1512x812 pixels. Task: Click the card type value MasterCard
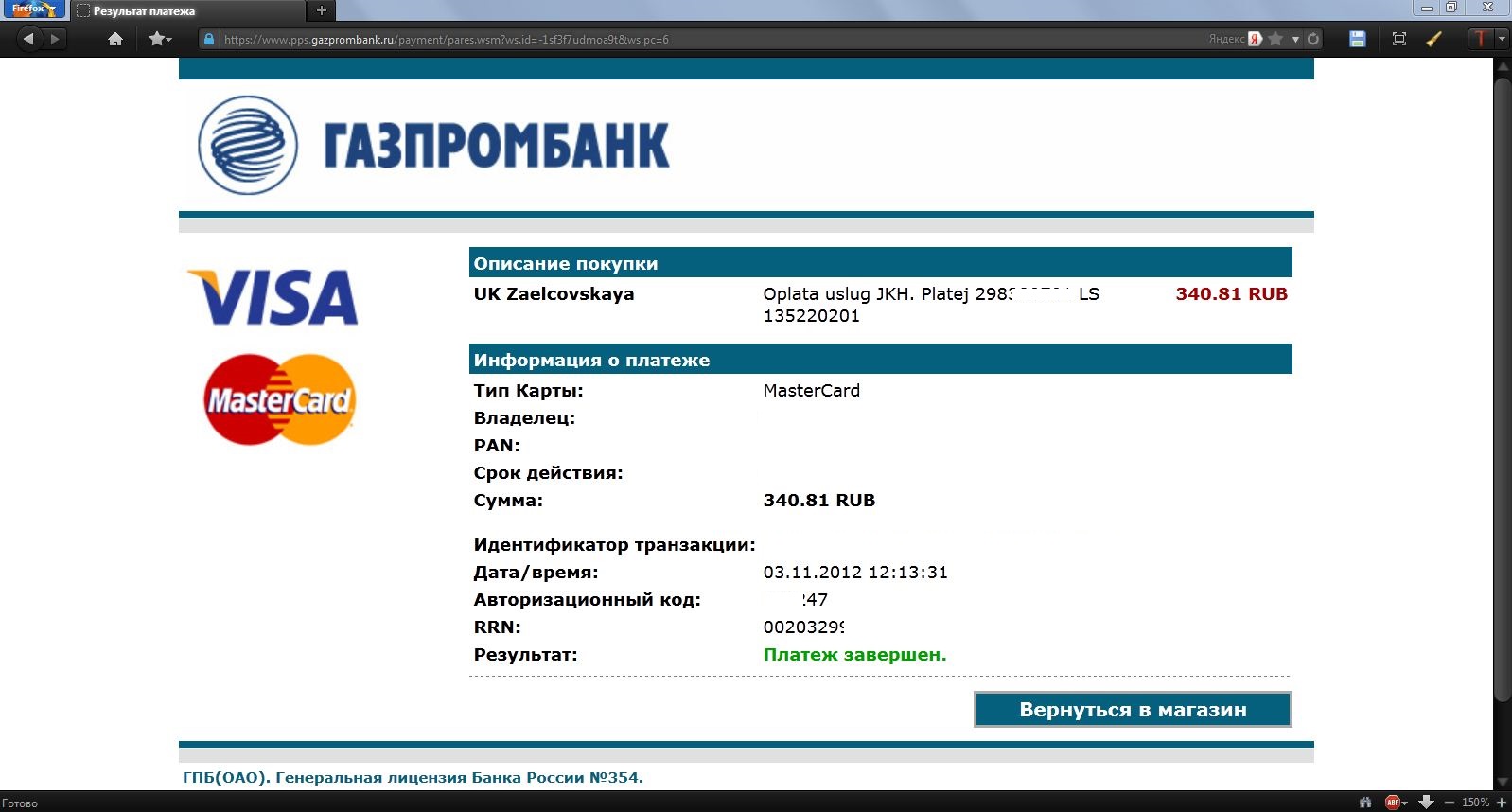811,391
